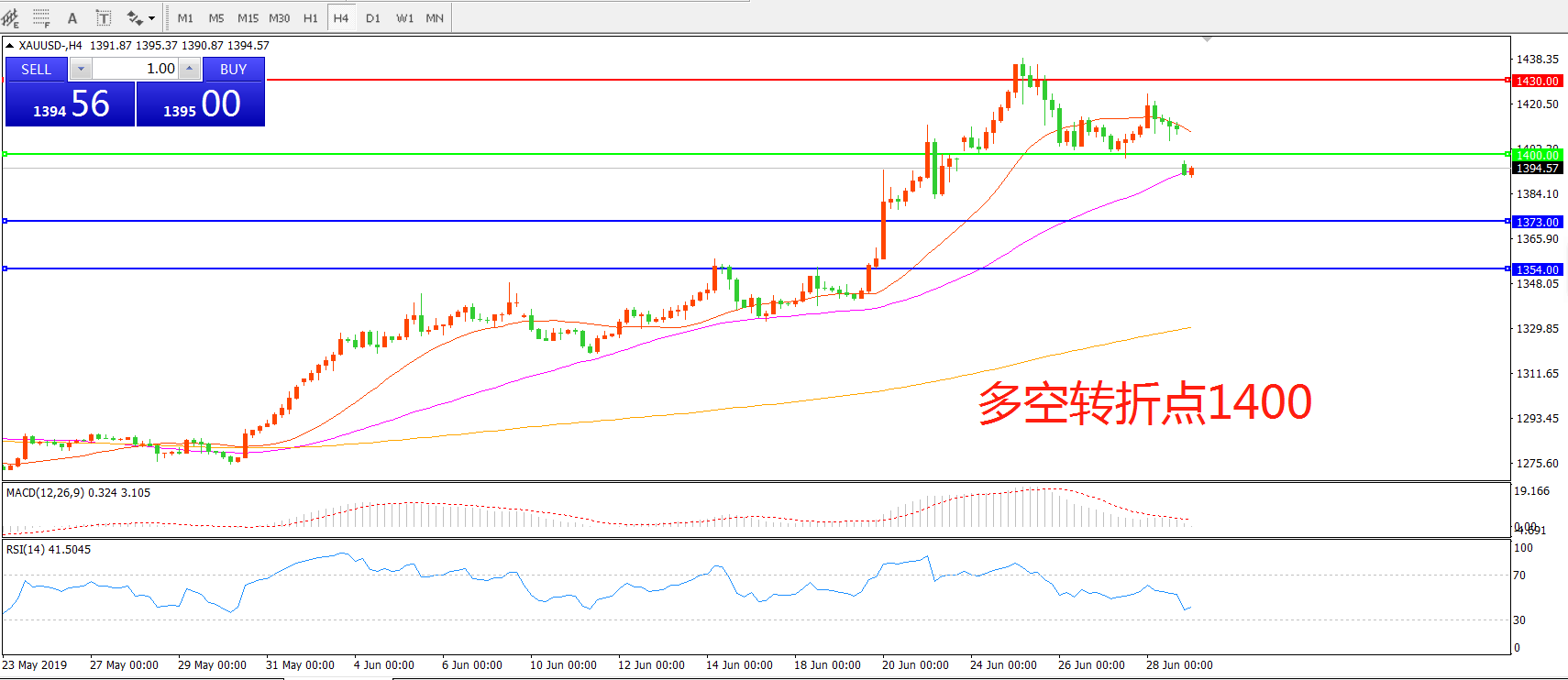The width and height of the screenshot is (1568, 680).
Task: Collapse the one-click trading panel triangle
Action: [x=9, y=45]
